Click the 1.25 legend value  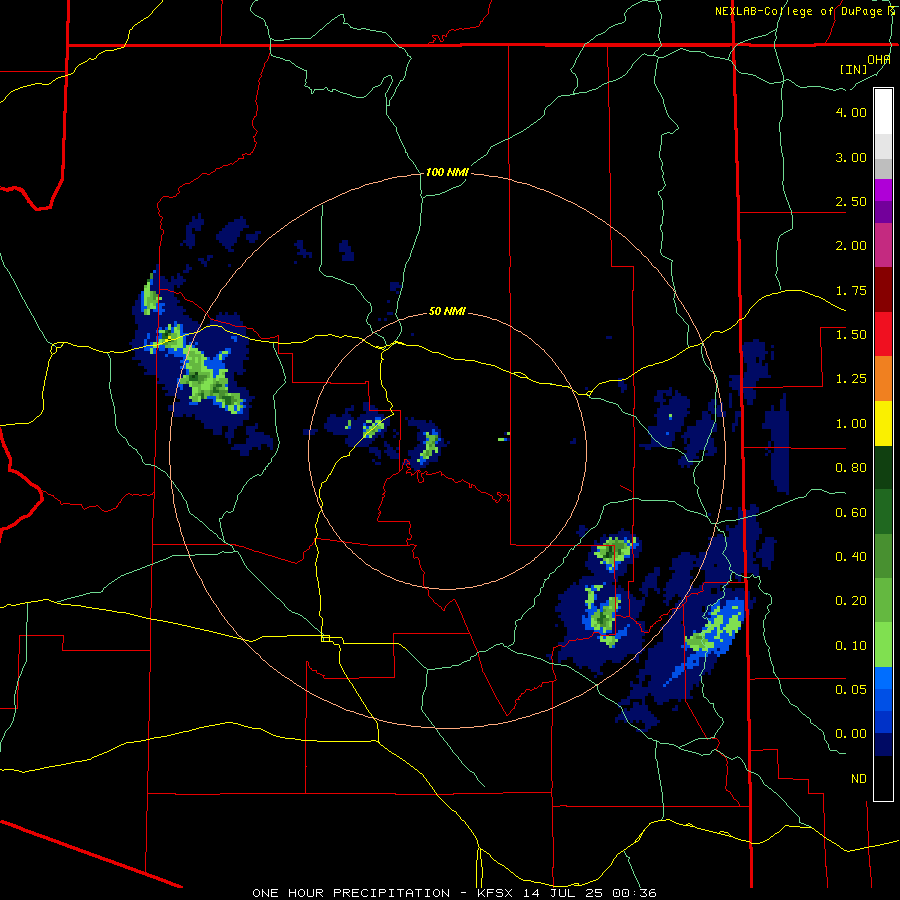[851, 379]
